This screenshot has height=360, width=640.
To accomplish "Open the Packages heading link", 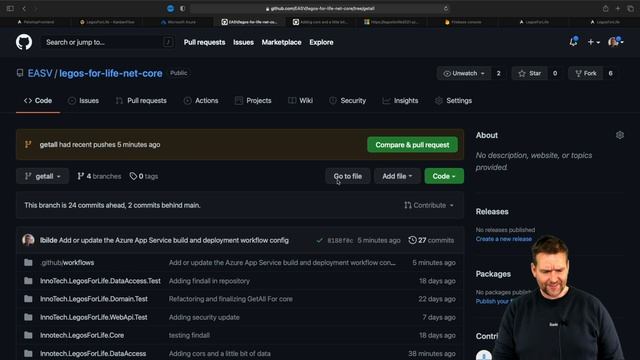I will (493, 274).
